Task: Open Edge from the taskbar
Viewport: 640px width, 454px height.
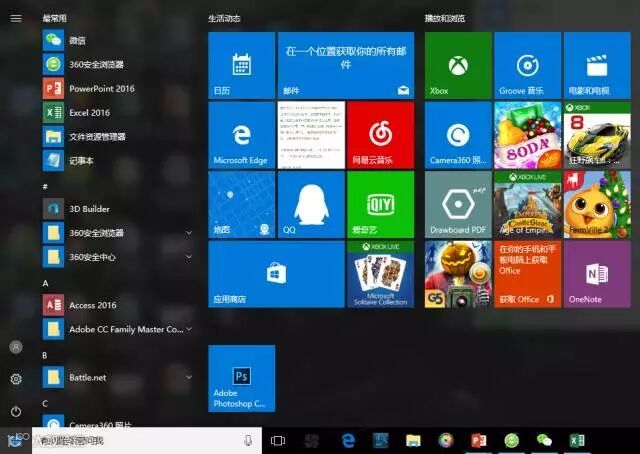Action: pos(348,441)
